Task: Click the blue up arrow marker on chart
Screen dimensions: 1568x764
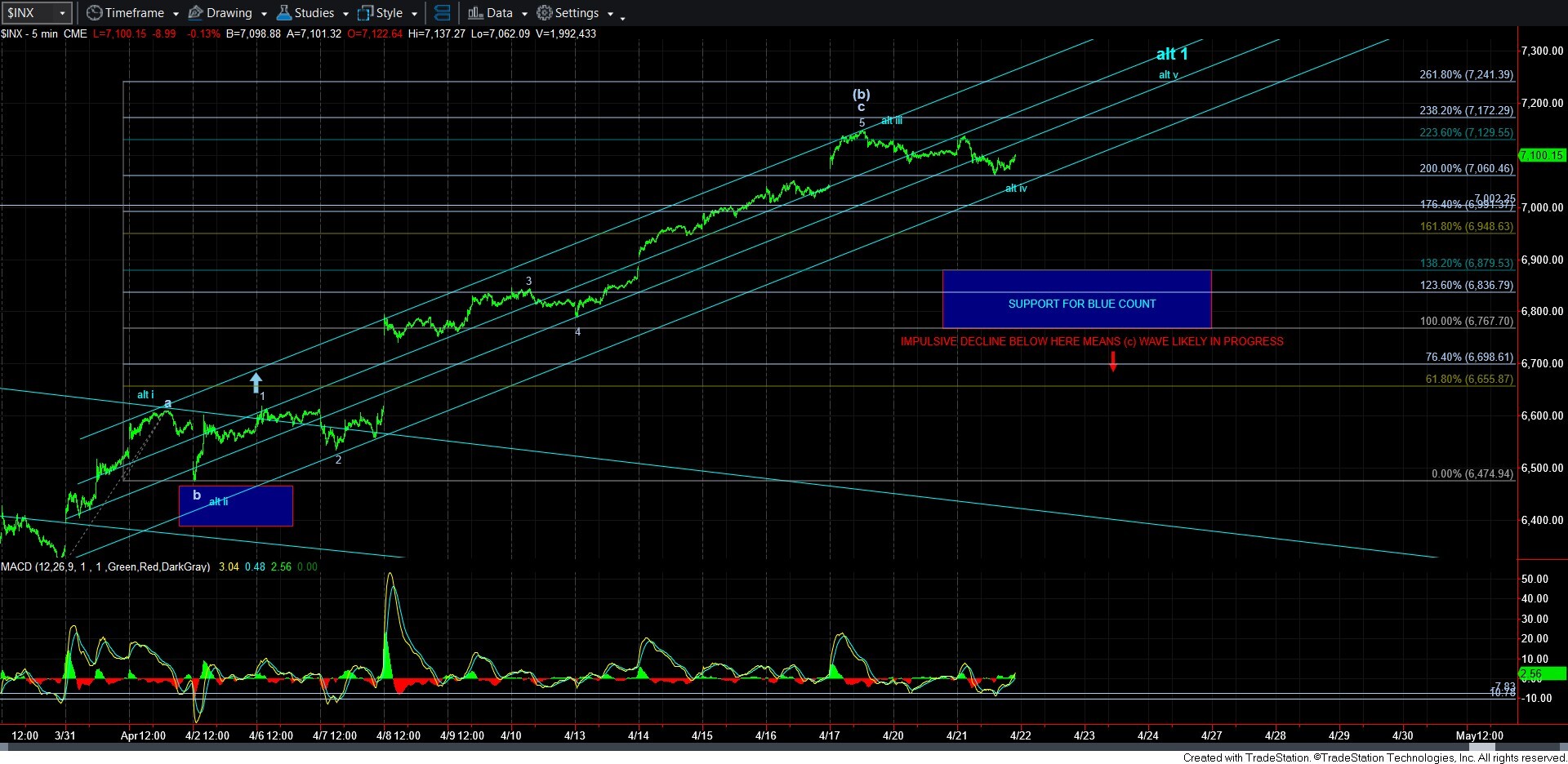Action: click(256, 382)
